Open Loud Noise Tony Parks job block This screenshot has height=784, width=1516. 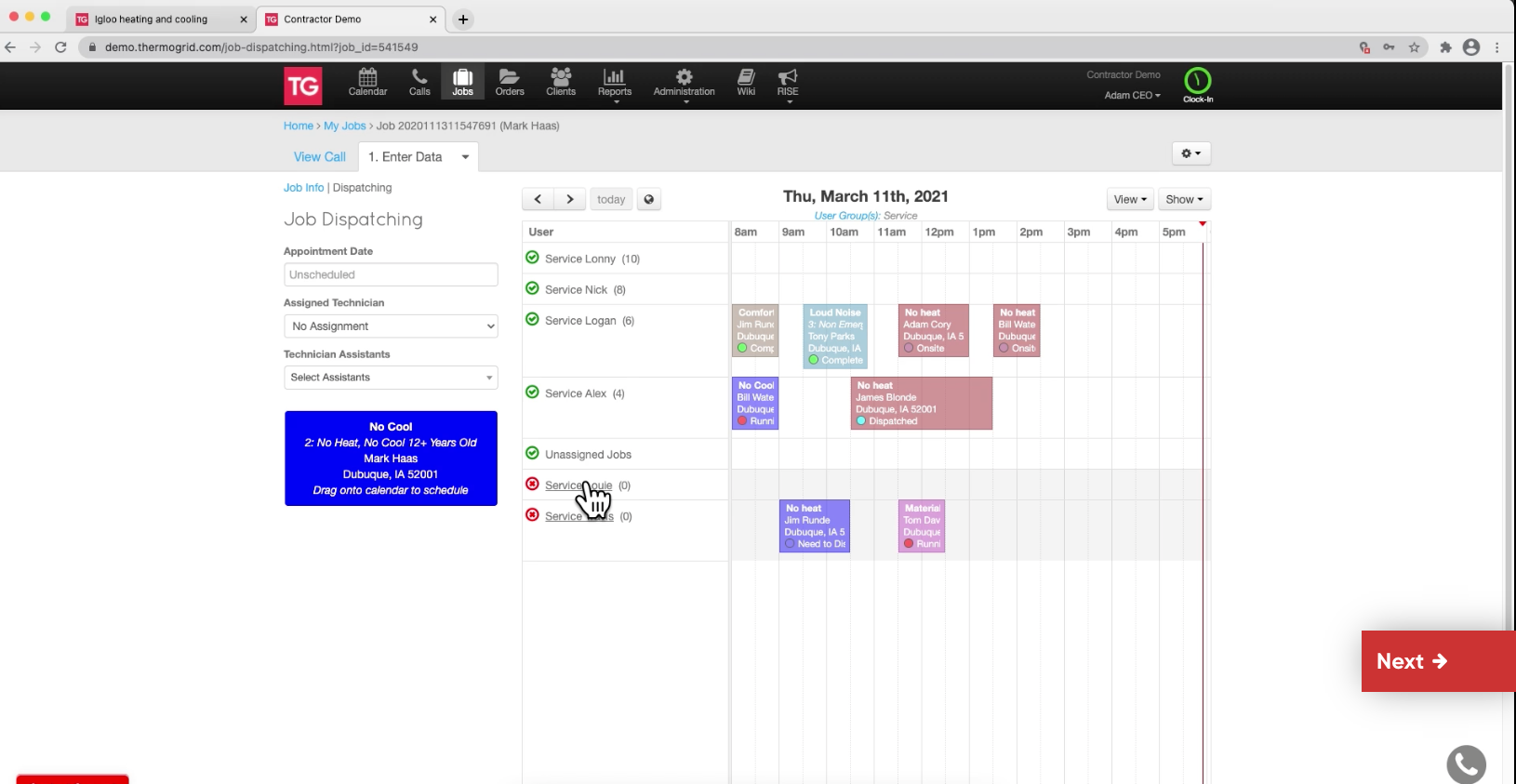coord(835,337)
